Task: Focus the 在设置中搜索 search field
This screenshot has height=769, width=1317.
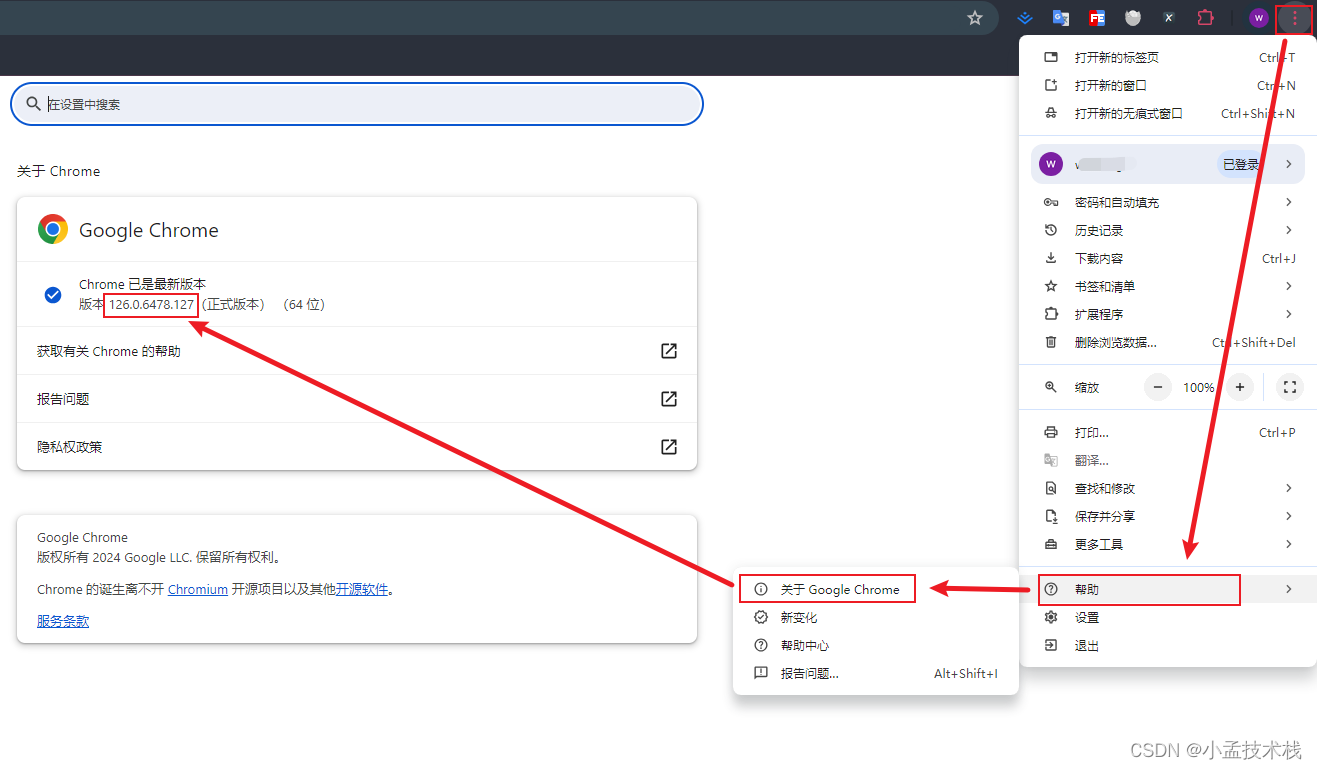Action: tap(357, 104)
